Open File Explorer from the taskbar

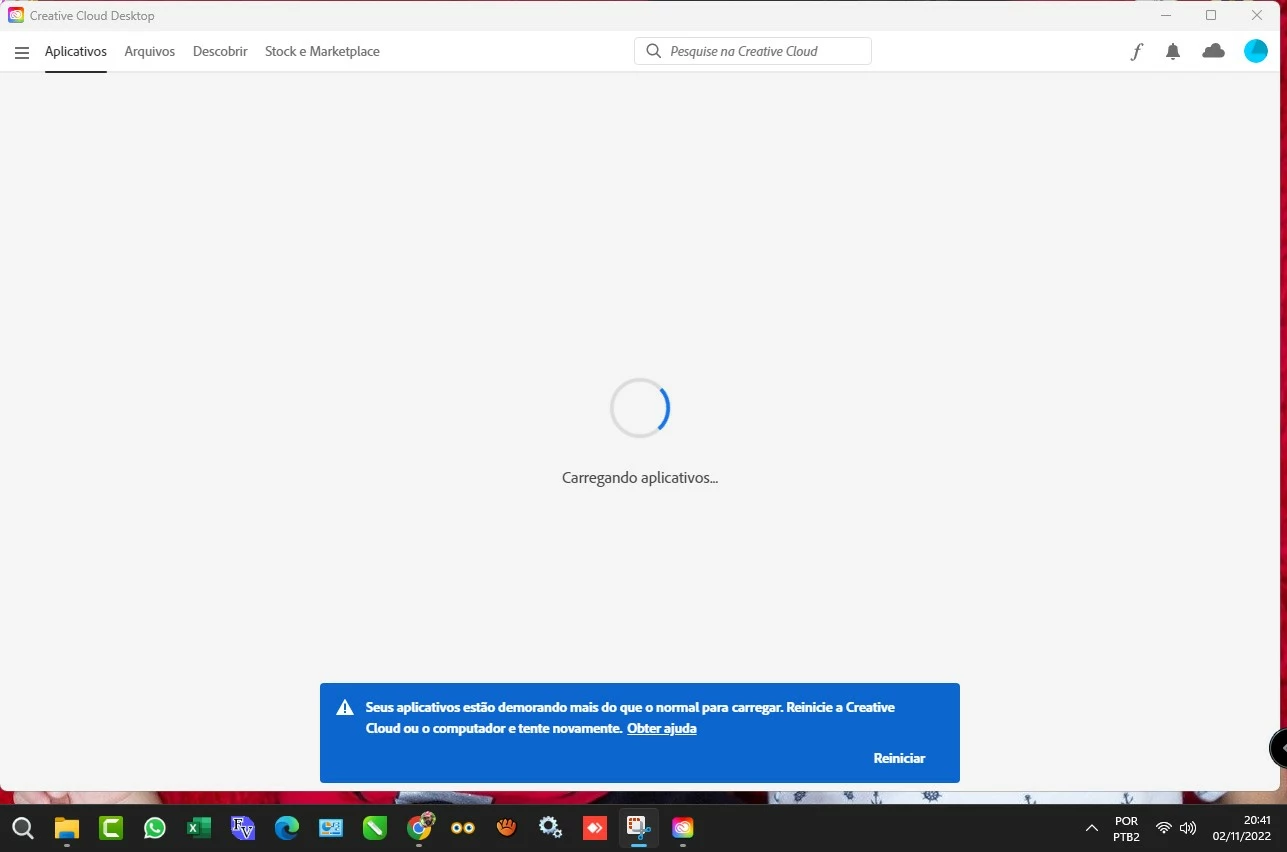pyautogui.click(x=66, y=828)
